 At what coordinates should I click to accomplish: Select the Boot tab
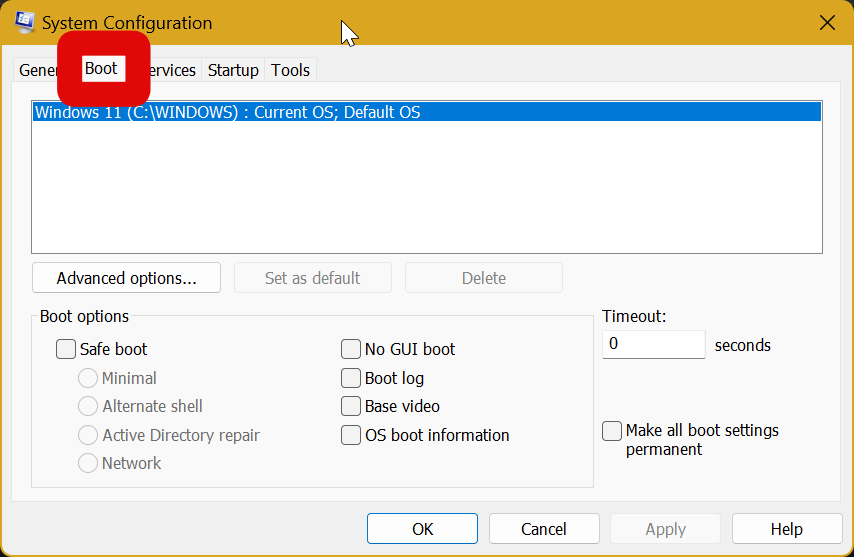pyautogui.click(x=101, y=69)
